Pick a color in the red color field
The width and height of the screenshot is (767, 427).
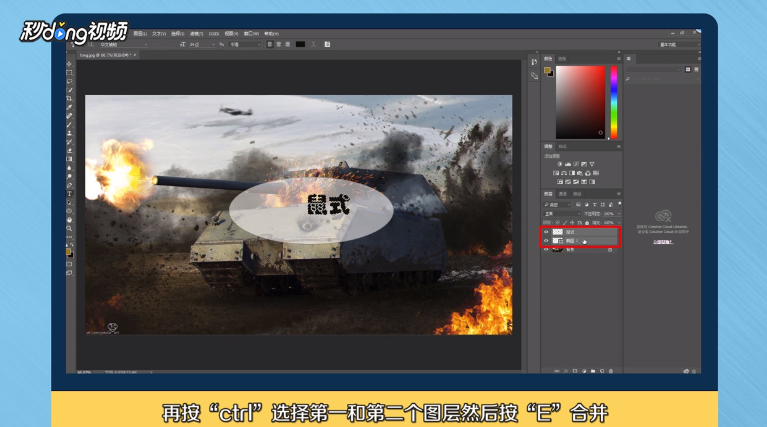tap(581, 103)
